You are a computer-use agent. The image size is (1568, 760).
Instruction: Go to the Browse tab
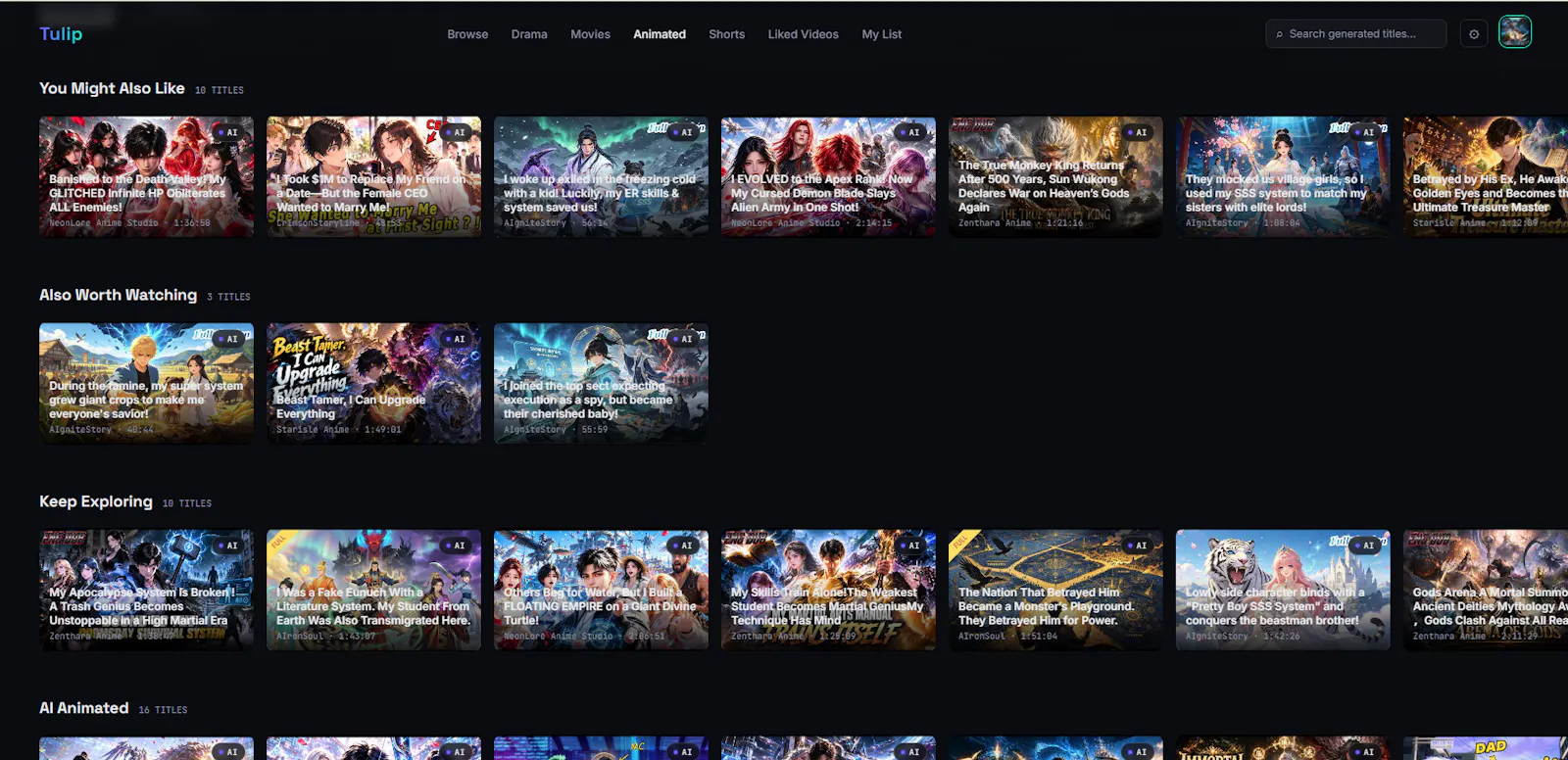(467, 34)
